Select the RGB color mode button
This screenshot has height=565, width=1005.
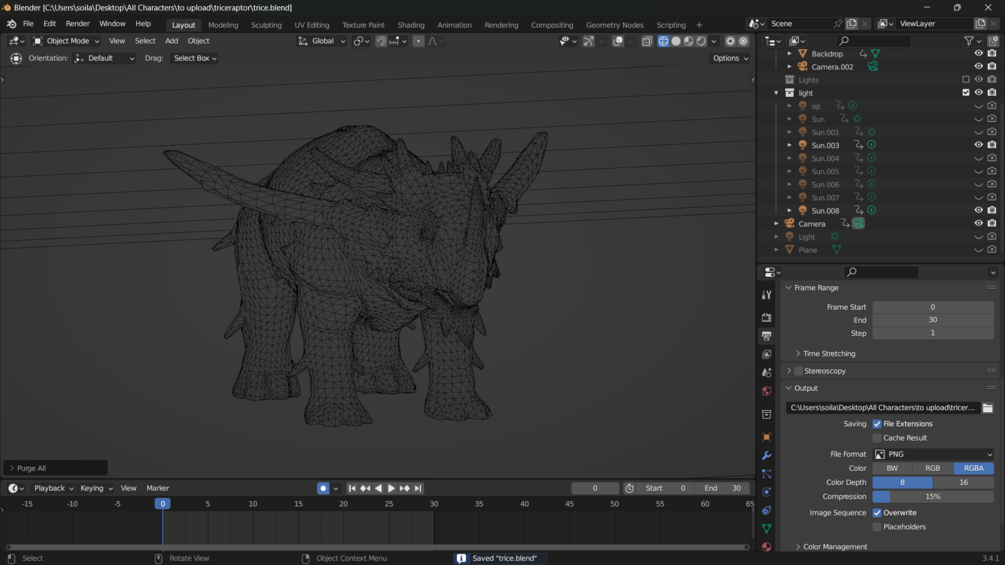click(x=932, y=468)
